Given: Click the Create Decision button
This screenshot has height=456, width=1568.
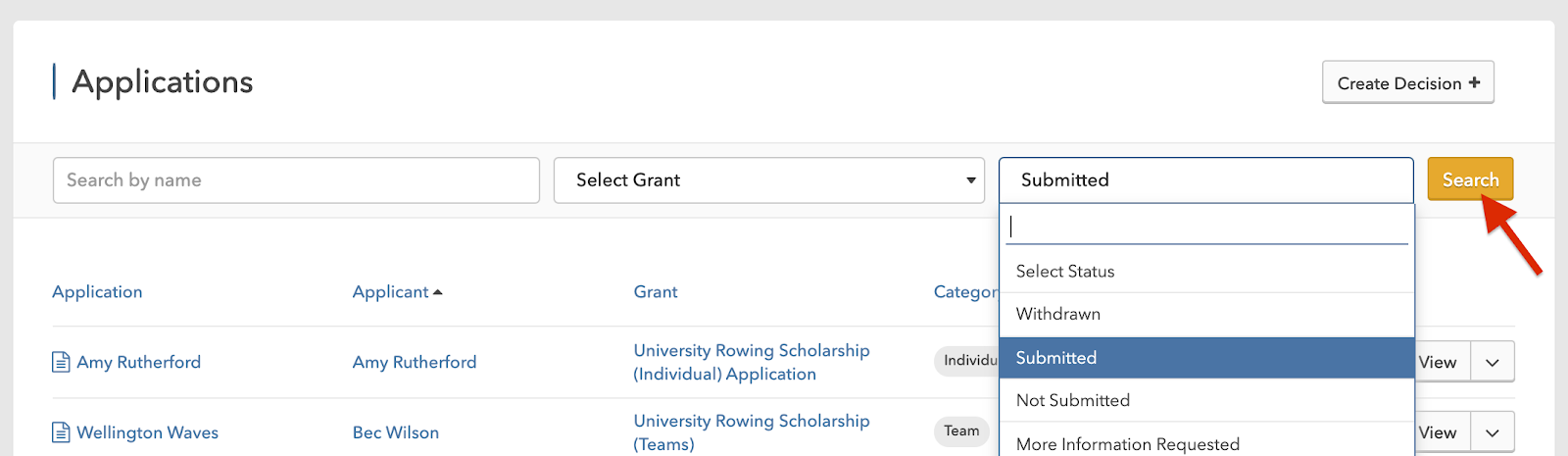Looking at the screenshot, I should point(1407,83).
